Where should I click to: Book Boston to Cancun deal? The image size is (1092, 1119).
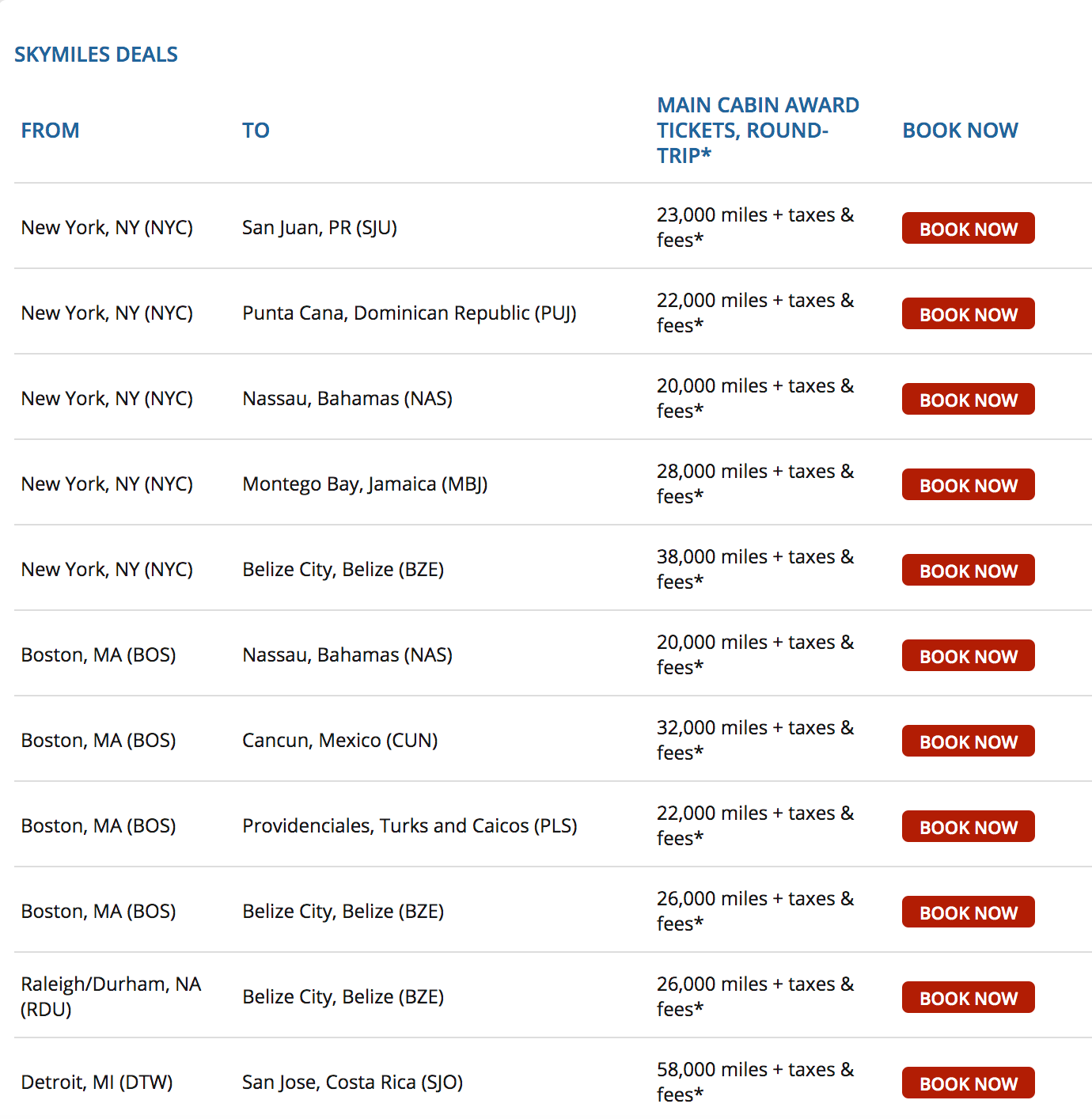point(968,742)
